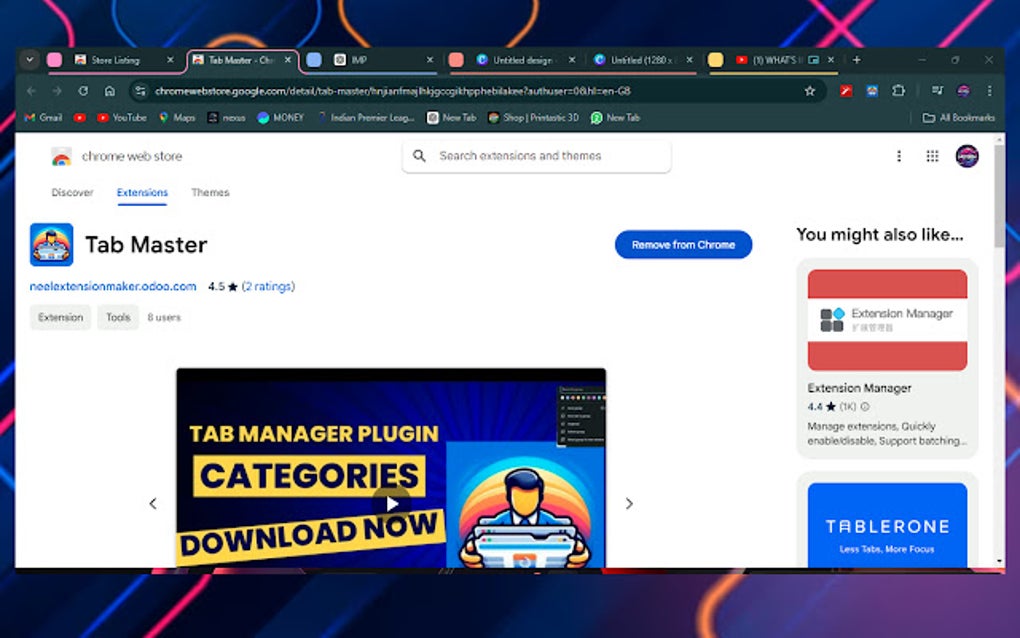Switch to the Themes section
This screenshot has height=638, width=1020.
click(210, 192)
